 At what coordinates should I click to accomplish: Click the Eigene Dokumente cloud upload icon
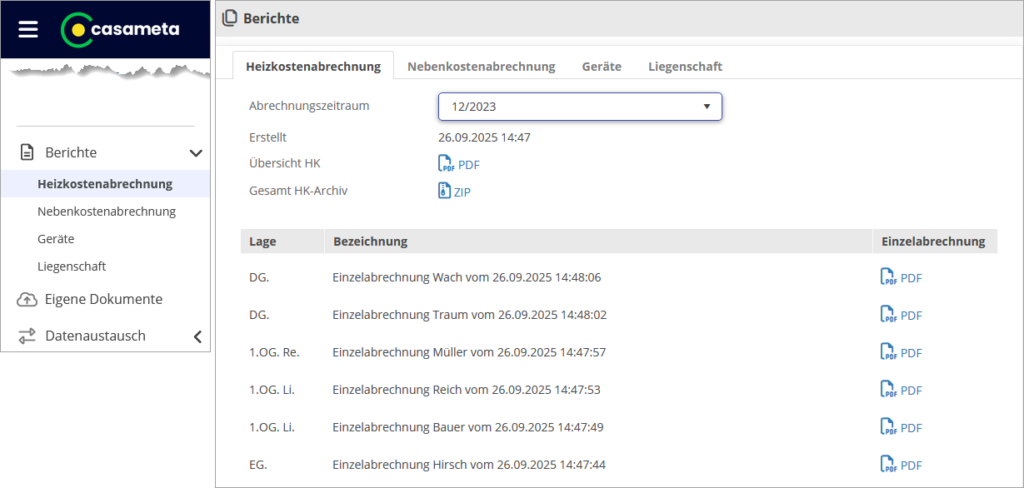[27, 299]
